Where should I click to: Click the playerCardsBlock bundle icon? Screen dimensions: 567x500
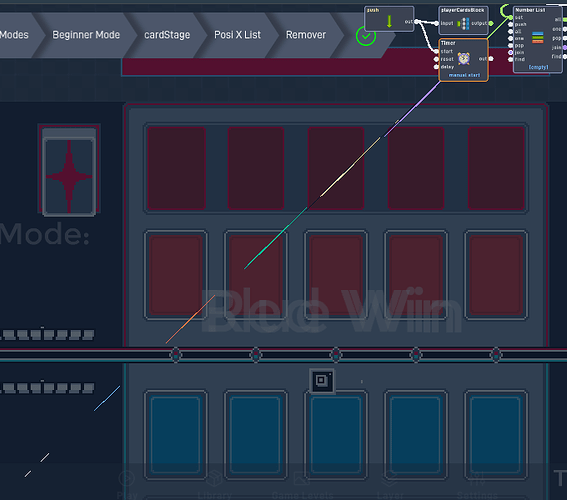463,23
